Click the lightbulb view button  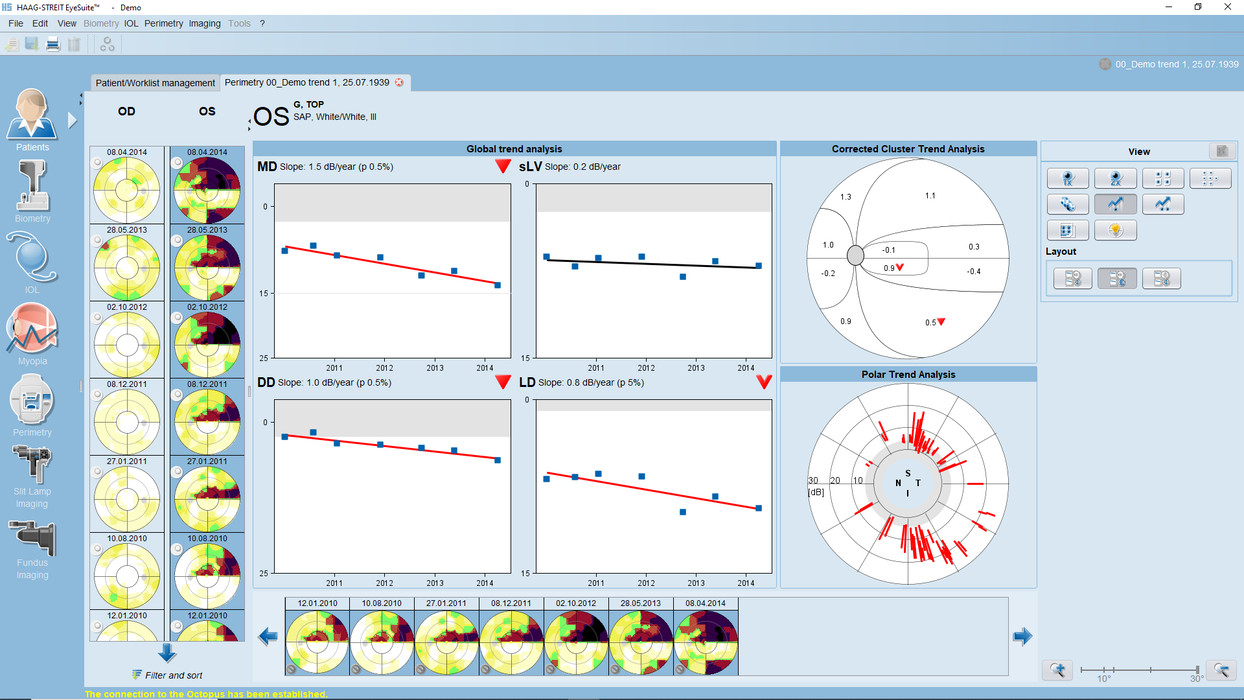[x=1115, y=230]
